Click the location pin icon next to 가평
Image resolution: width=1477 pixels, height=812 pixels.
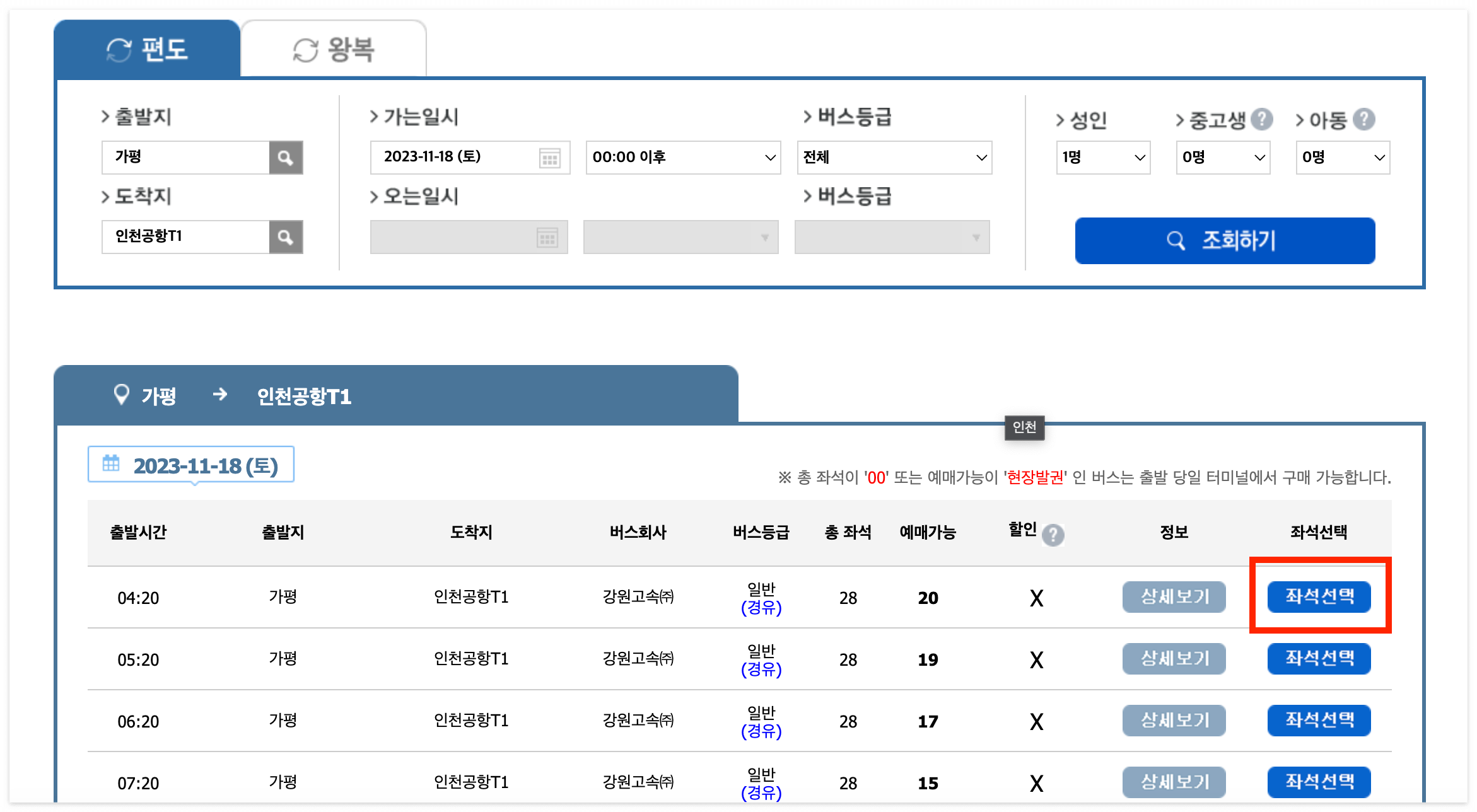click(x=122, y=394)
